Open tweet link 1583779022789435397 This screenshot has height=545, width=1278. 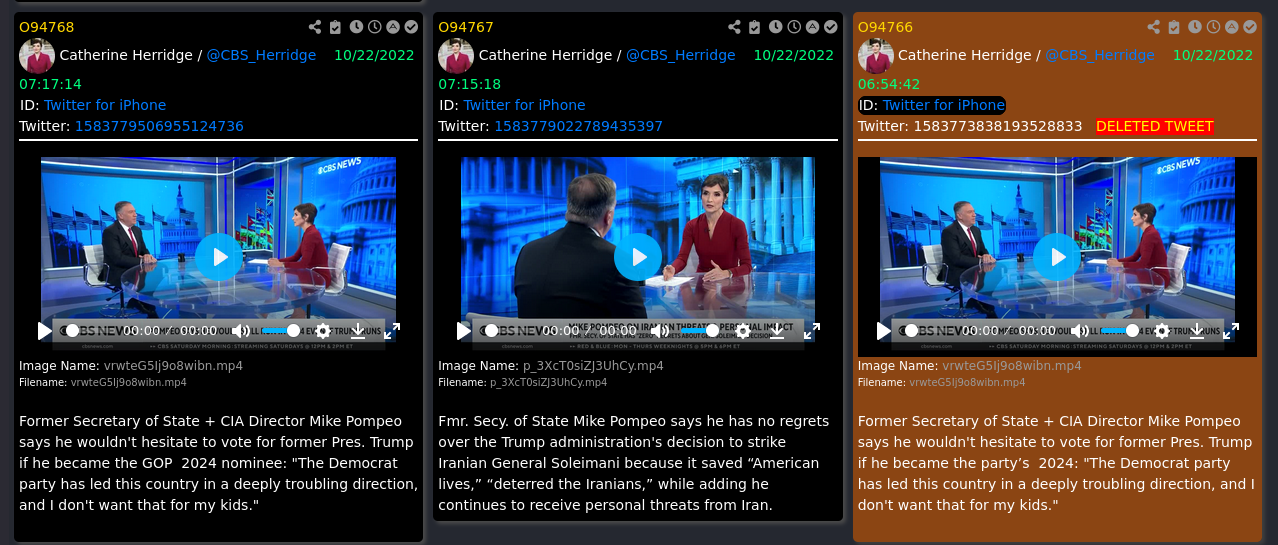pos(578,126)
